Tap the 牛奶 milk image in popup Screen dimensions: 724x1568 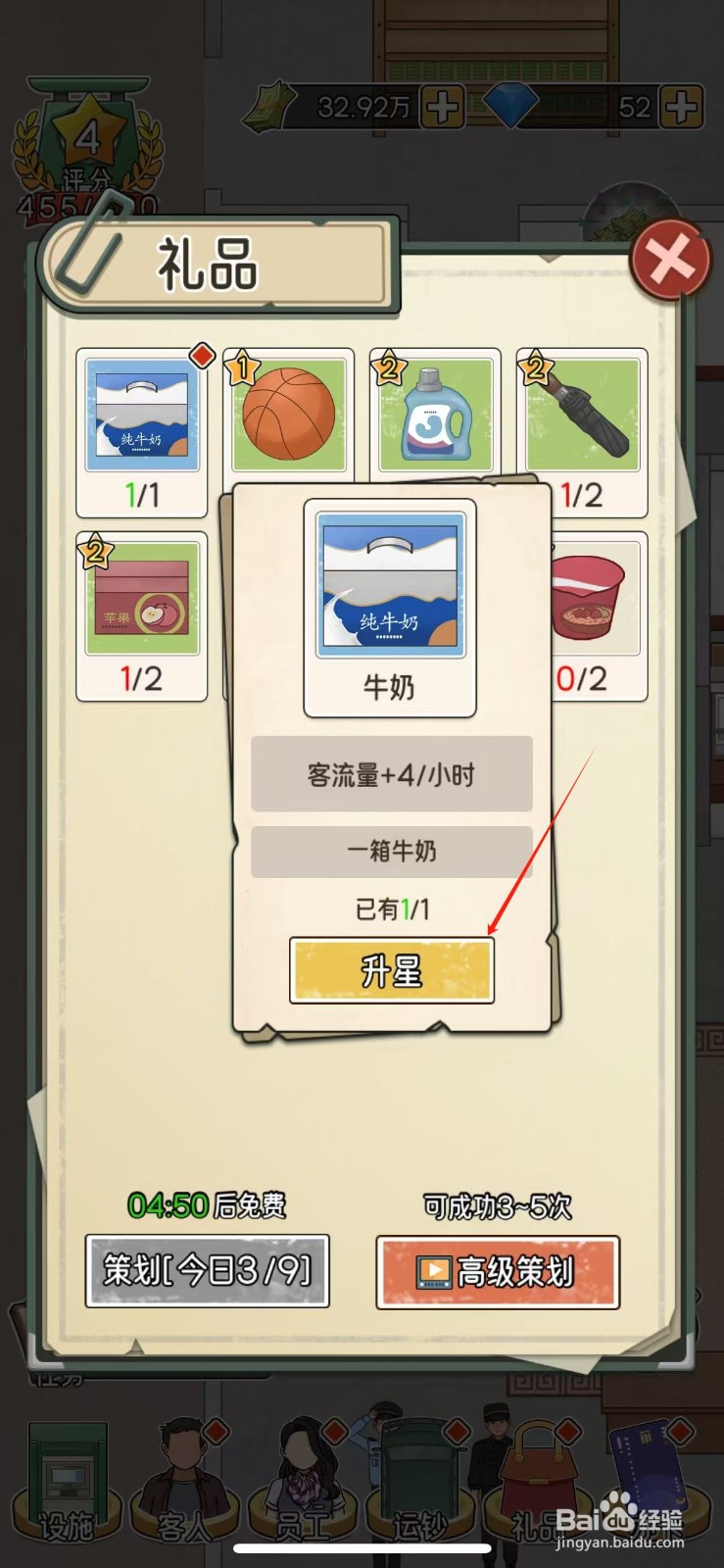pos(390,585)
